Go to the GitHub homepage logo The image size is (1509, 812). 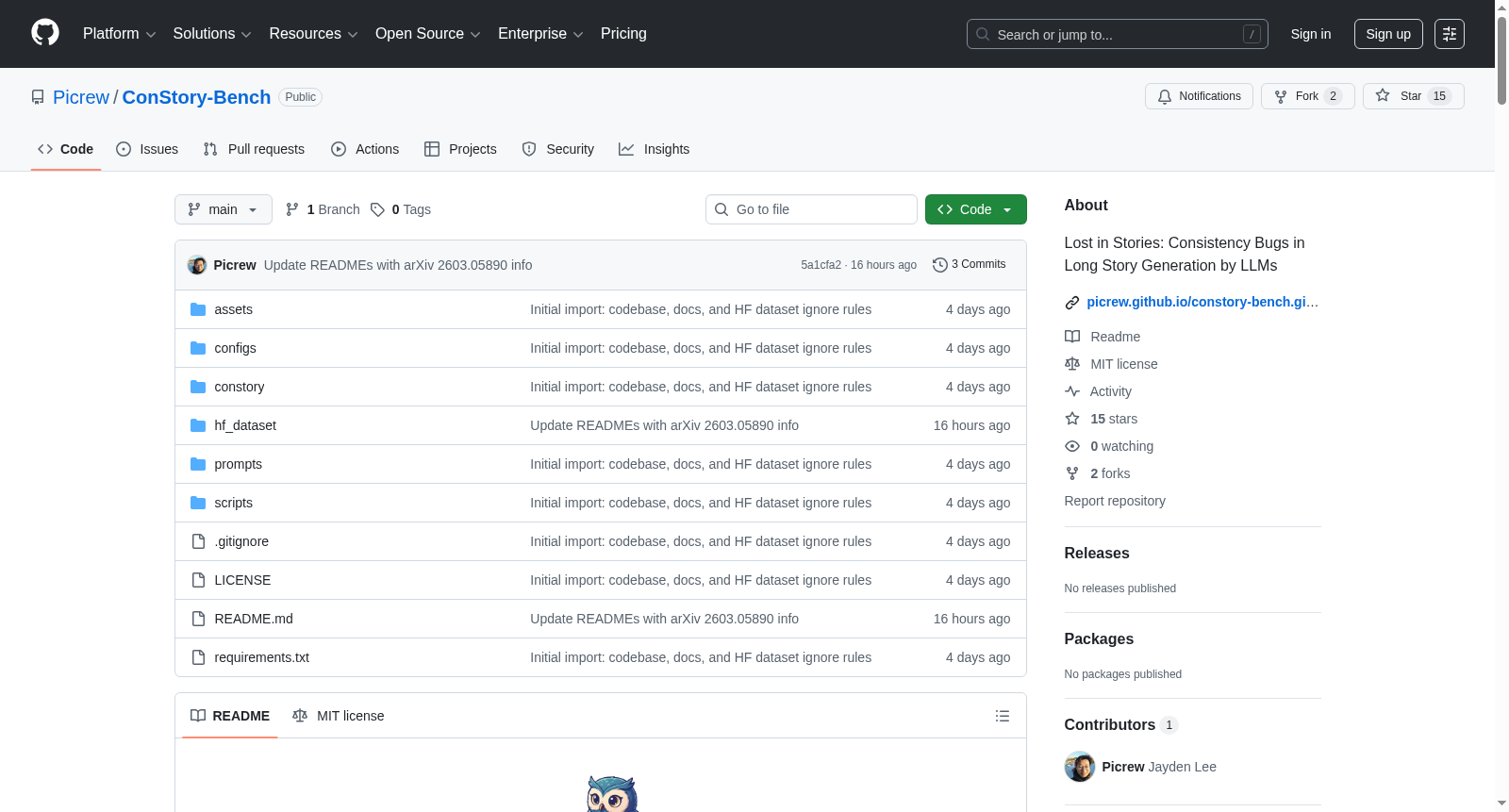(45, 33)
